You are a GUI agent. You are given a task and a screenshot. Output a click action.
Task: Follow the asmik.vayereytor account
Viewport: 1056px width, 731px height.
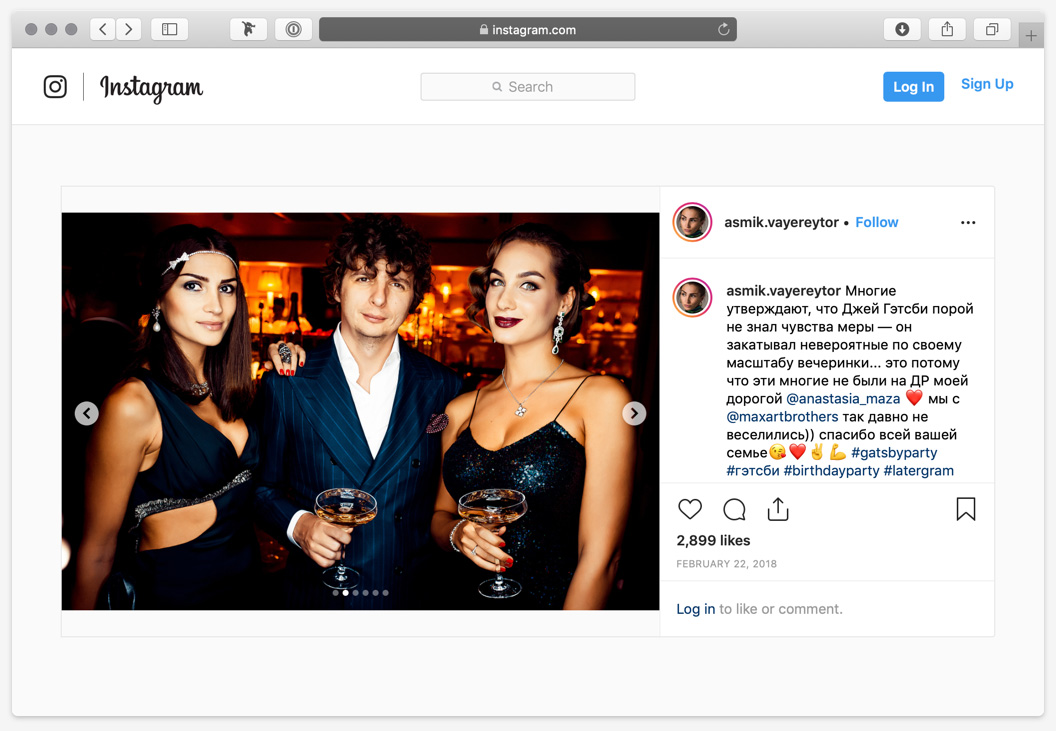[x=876, y=223]
